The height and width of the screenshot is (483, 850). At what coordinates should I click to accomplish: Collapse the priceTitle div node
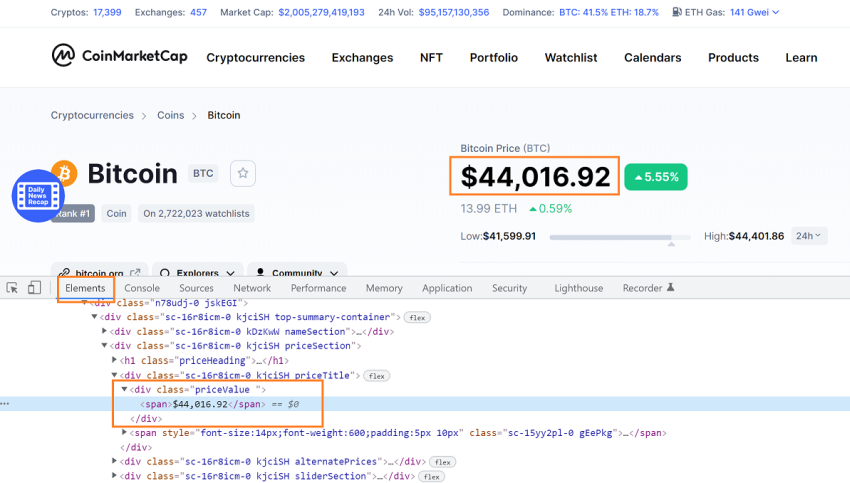click(x=114, y=375)
